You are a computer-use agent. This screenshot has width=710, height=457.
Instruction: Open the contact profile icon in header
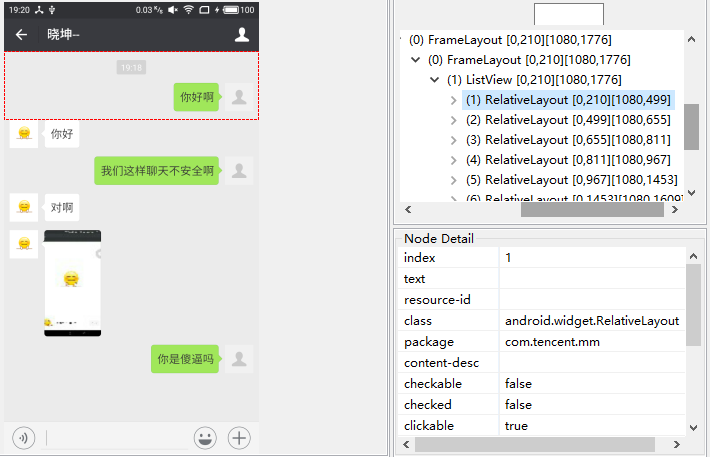241,35
